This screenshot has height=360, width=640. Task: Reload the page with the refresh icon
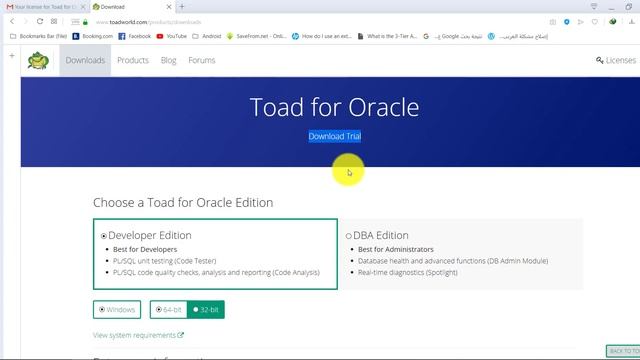click(40, 22)
